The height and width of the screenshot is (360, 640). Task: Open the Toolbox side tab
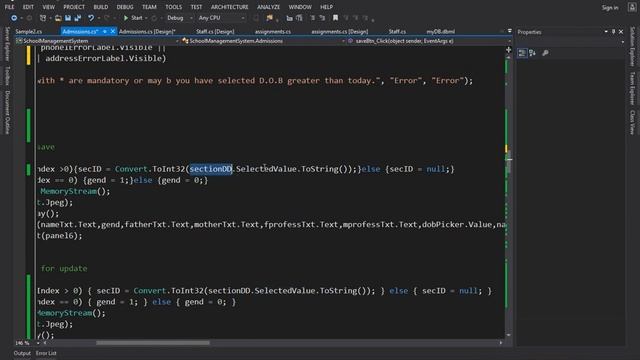(7, 76)
